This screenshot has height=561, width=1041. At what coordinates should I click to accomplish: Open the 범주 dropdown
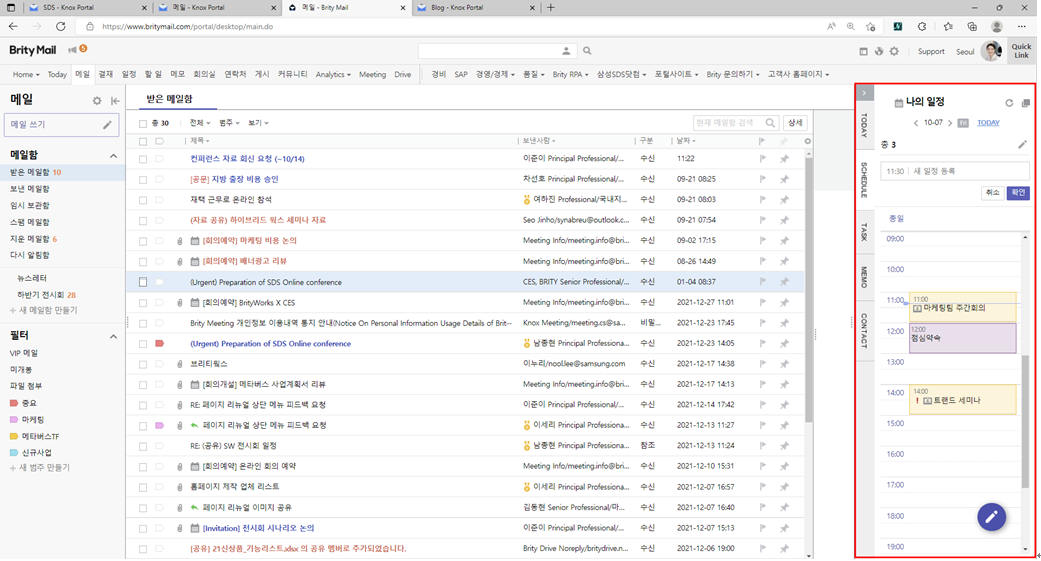tap(229, 123)
